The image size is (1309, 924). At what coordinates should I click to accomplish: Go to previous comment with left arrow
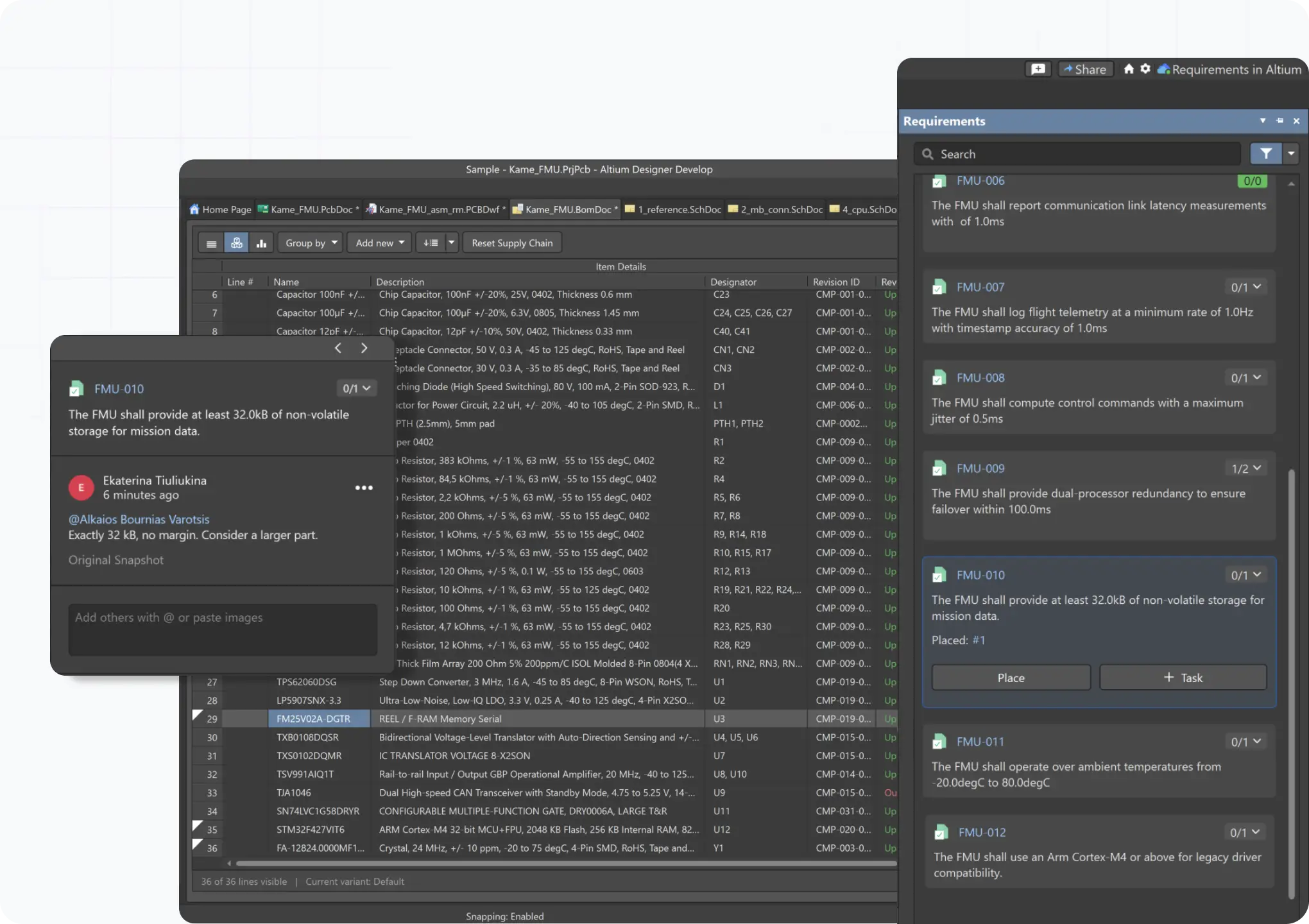coord(338,348)
